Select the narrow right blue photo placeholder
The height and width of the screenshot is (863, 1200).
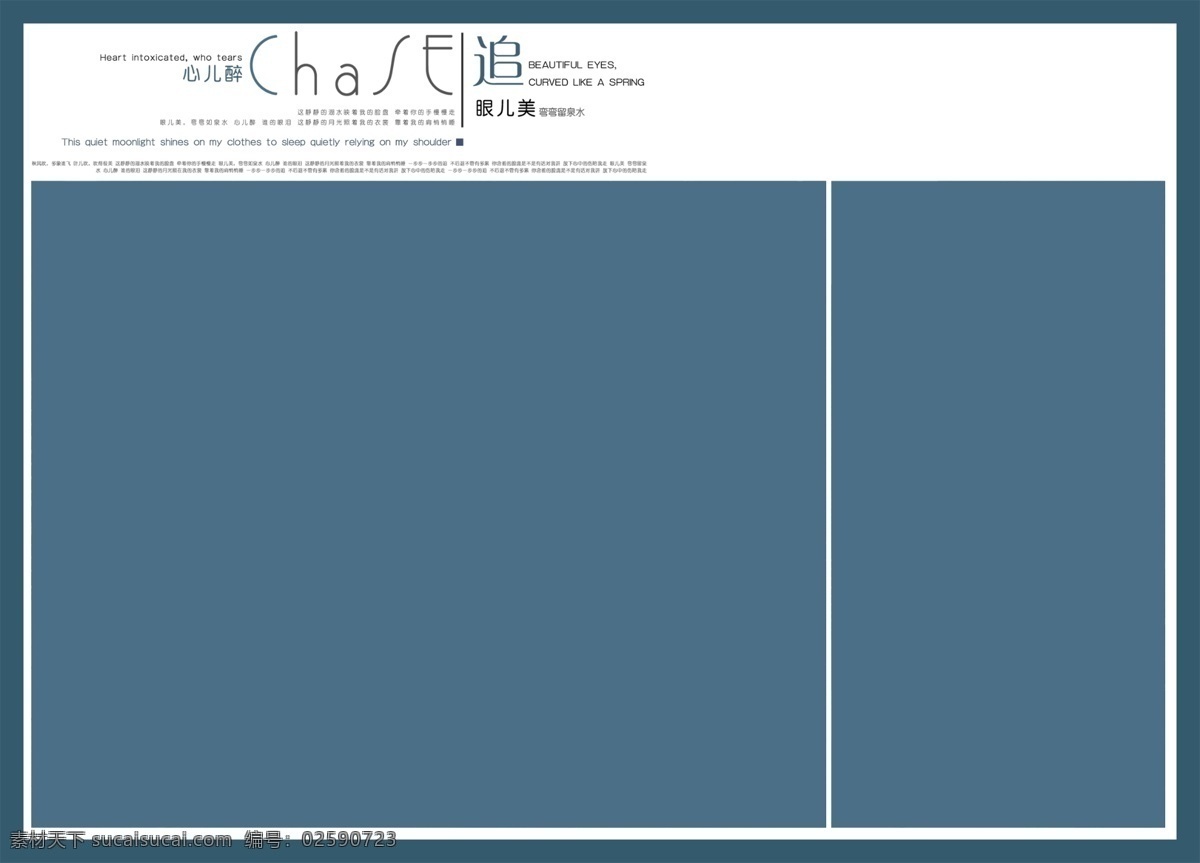[x=998, y=504]
